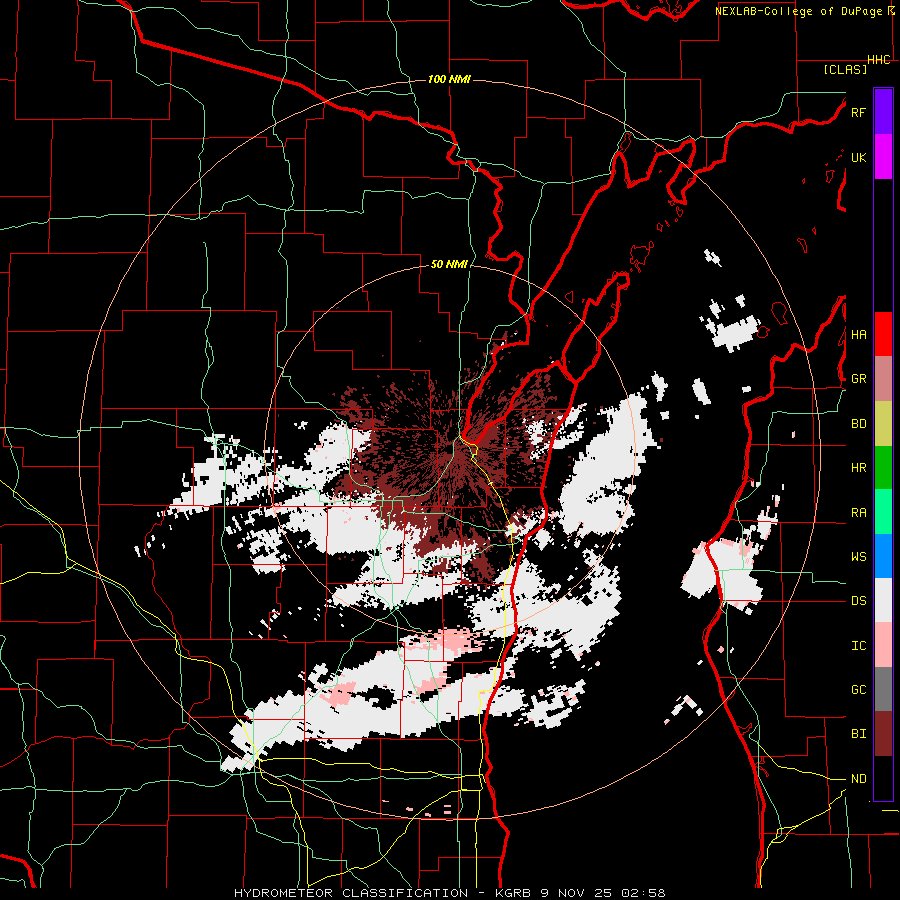Screen dimensions: 900x900
Task: Click the 'HYDROMETEOR CLASSIFICATION - KGRB' caption text
Action: click(382, 893)
